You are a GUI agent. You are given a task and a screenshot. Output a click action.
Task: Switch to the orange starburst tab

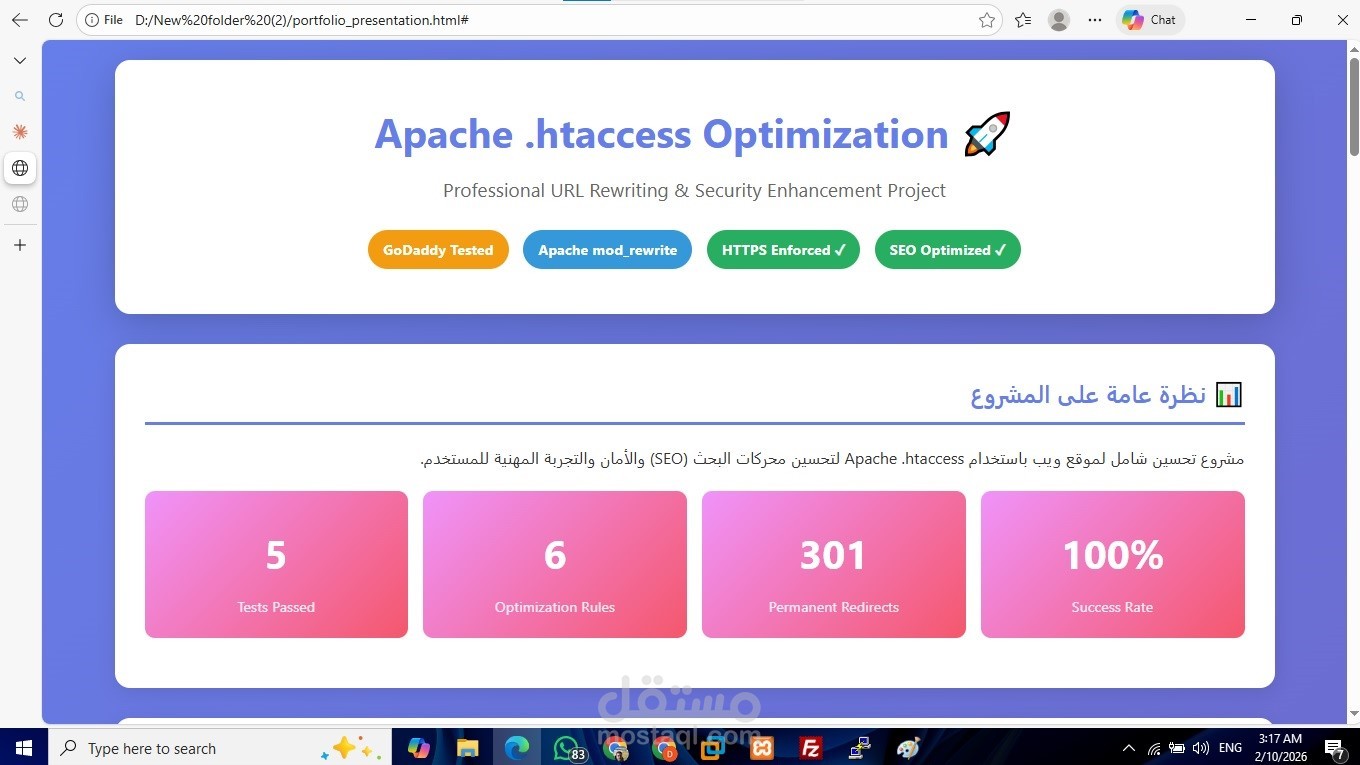tap(20, 132)
